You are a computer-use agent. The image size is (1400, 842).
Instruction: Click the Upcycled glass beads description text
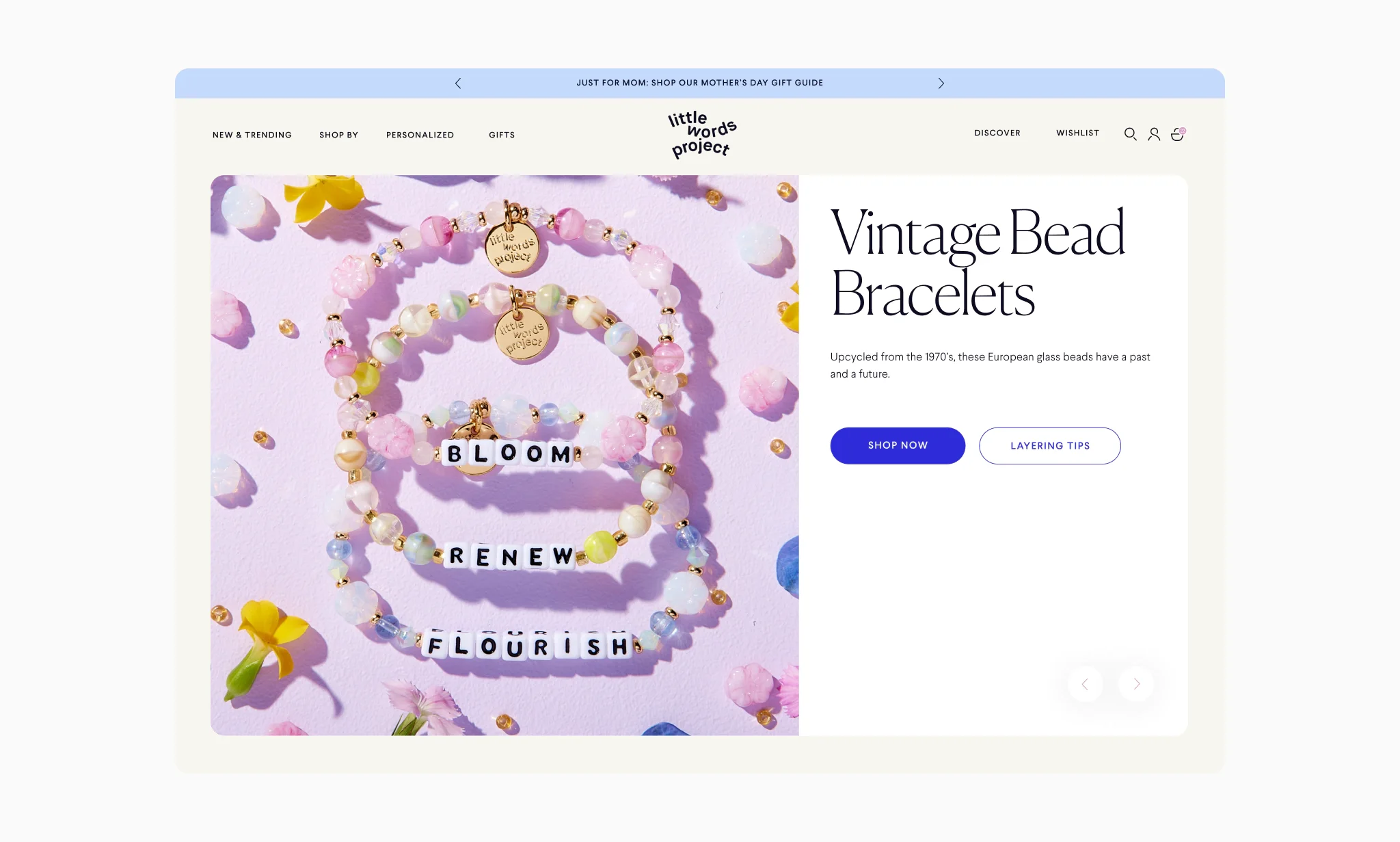[990, 365]
